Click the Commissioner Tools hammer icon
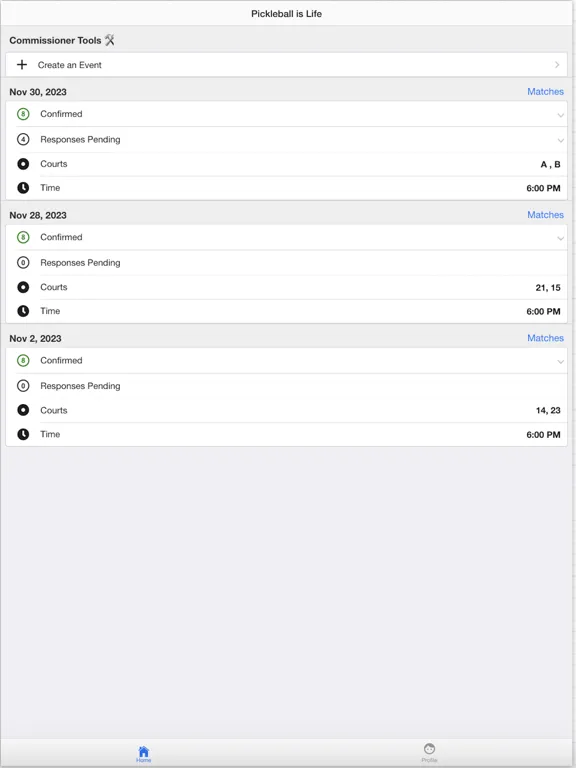 tap(110, 40)
